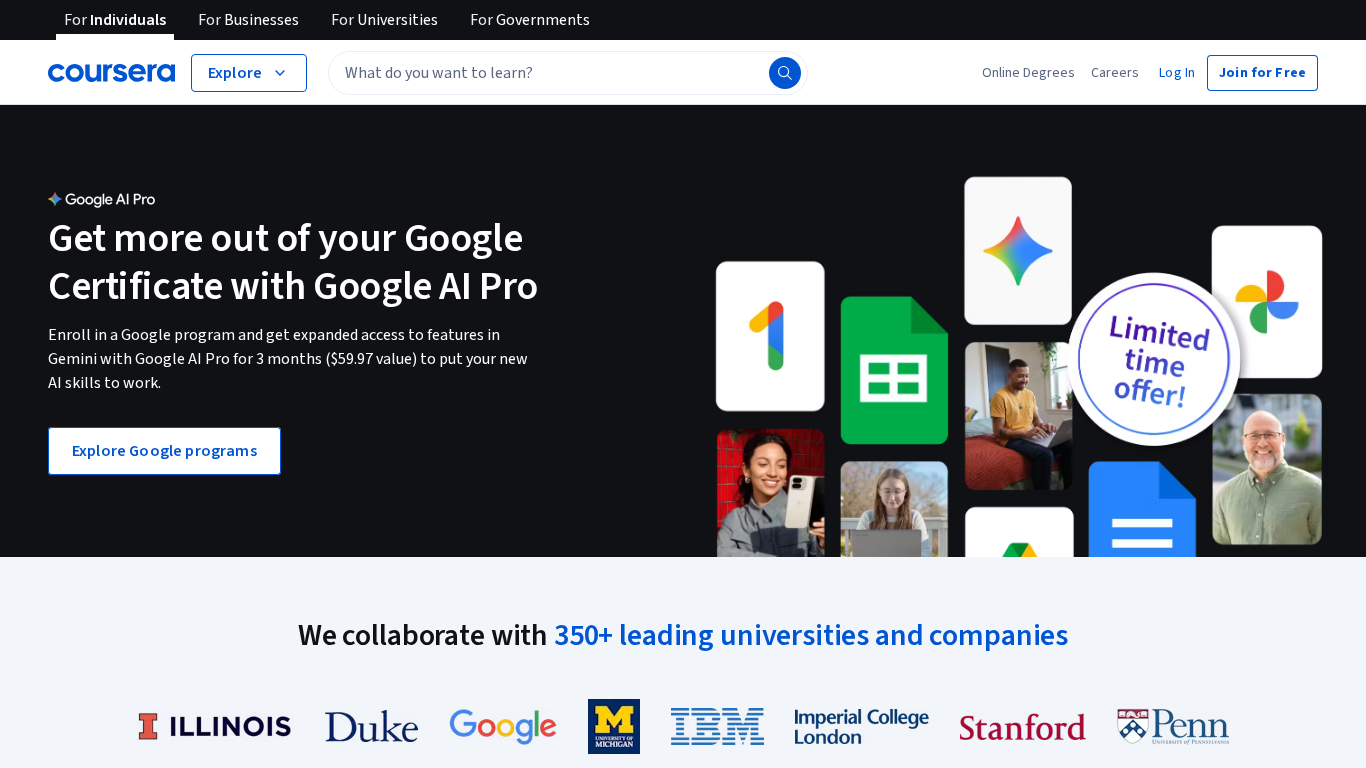Click the Penn university logo
The width and height of the screenshot is (1366, 768).
click(1172, 726)
